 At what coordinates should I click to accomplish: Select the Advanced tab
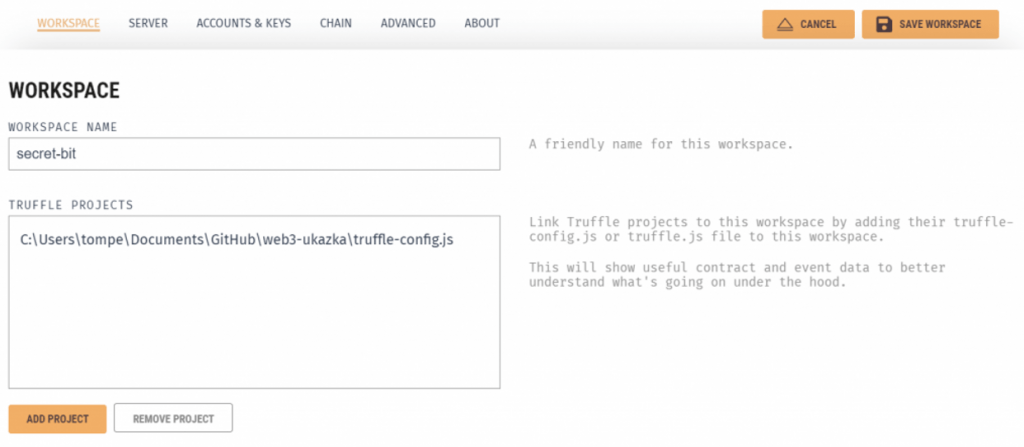[408, 23]
